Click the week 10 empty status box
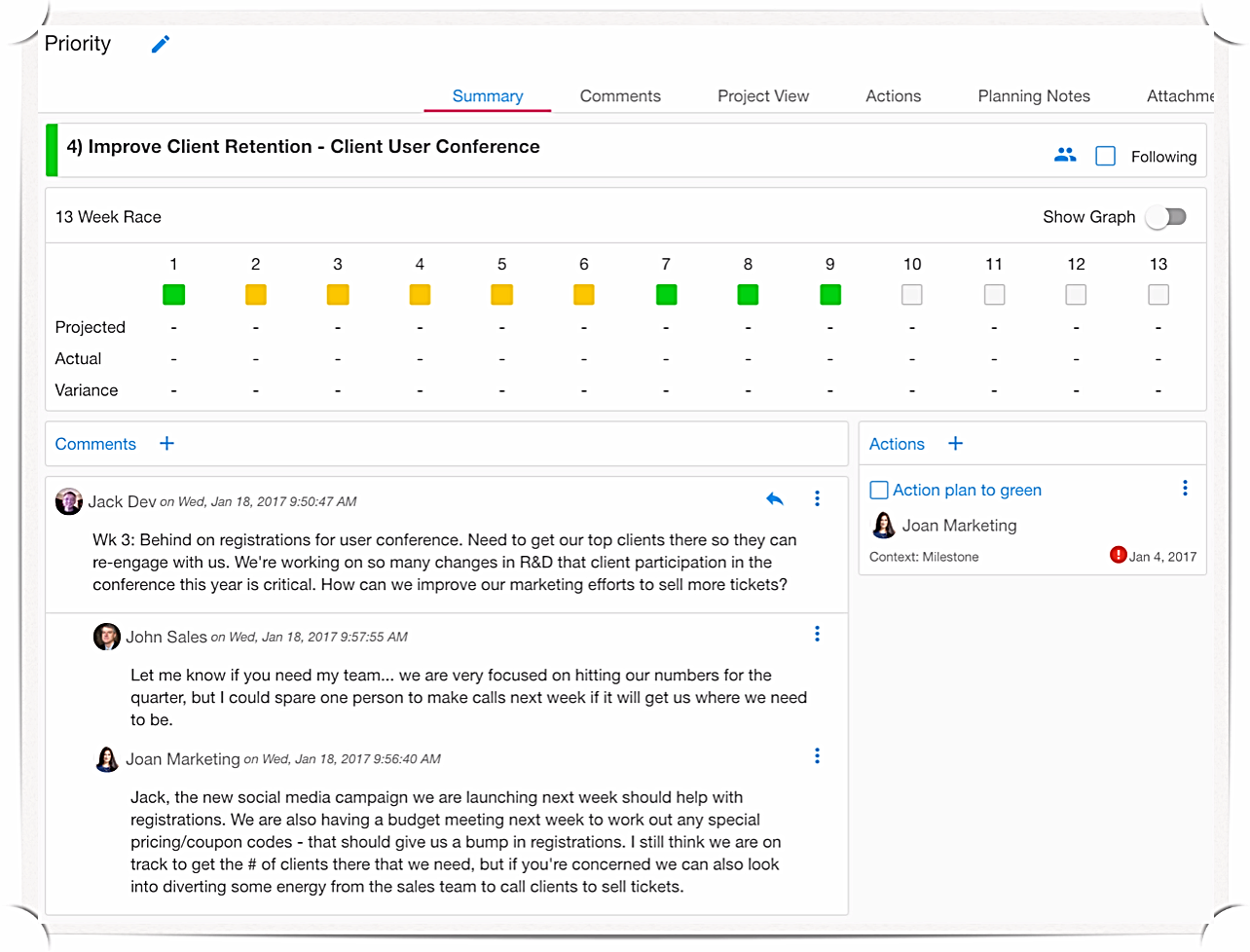The height and width of the screenshot is (952, 1250). tap(912, 294)
